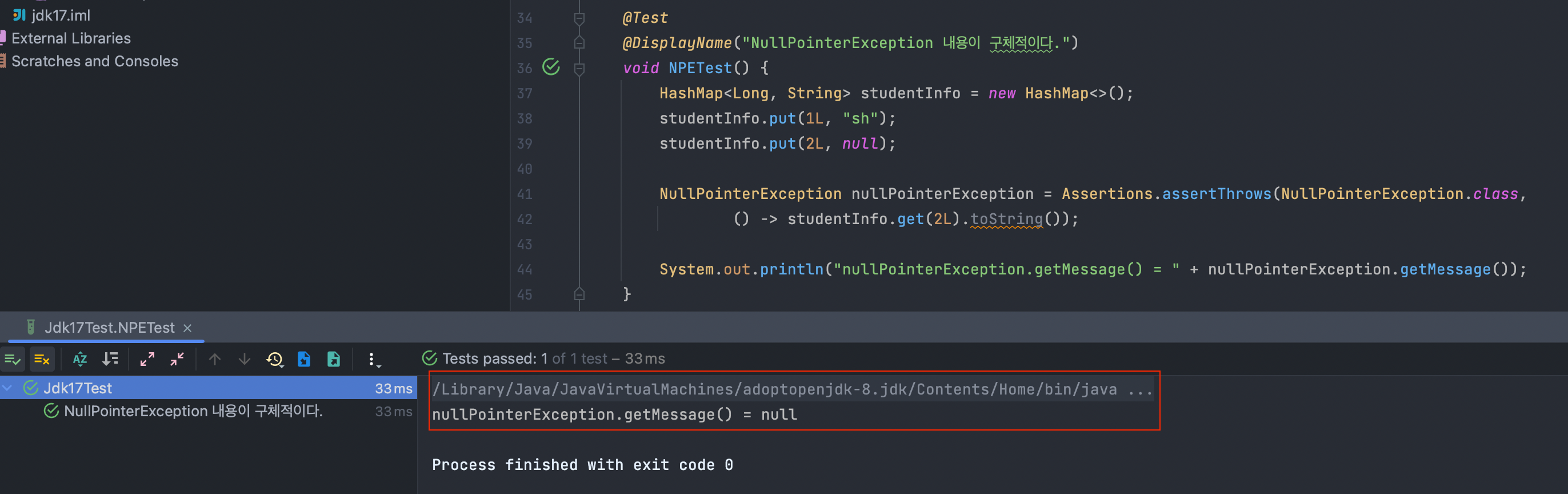Click the underlined toString call on line 42
1568x494 pixels.
tap(1006, 218)
